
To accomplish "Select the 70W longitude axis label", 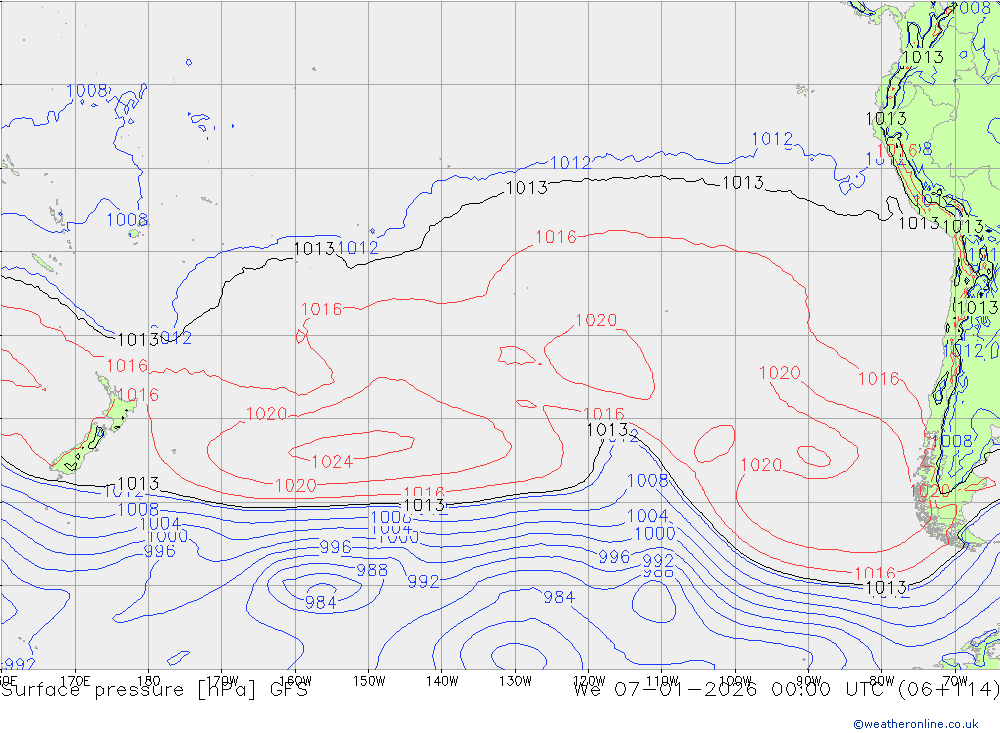I will (x=955, y=681).
